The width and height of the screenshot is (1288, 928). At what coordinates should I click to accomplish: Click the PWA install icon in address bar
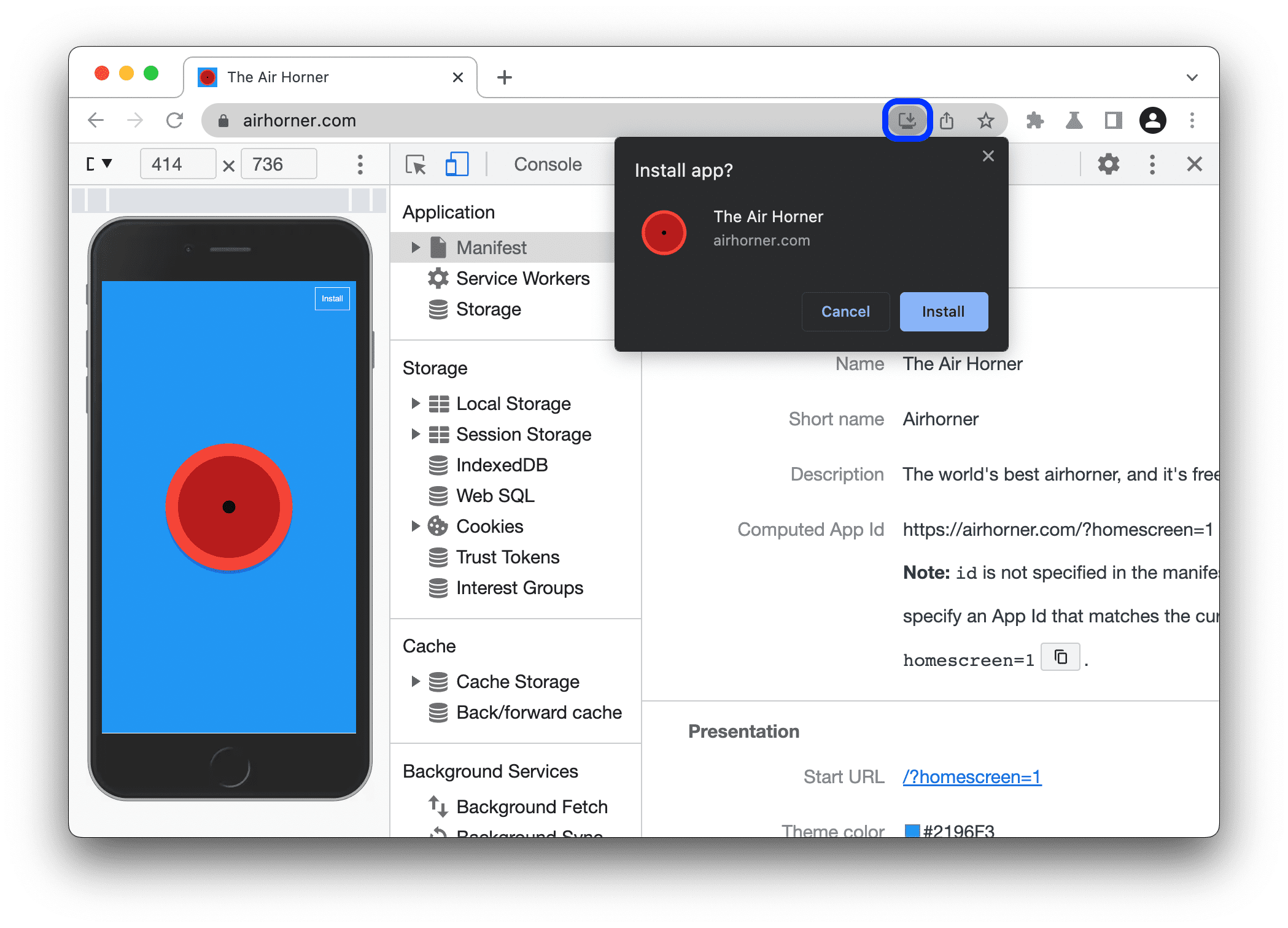(907, 120)
